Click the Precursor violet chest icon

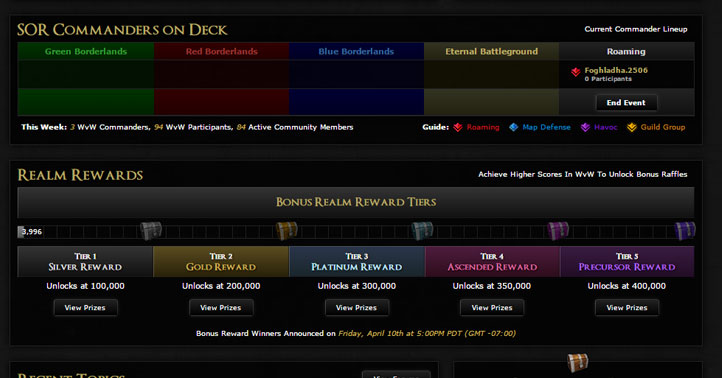[x=685, y=231]
